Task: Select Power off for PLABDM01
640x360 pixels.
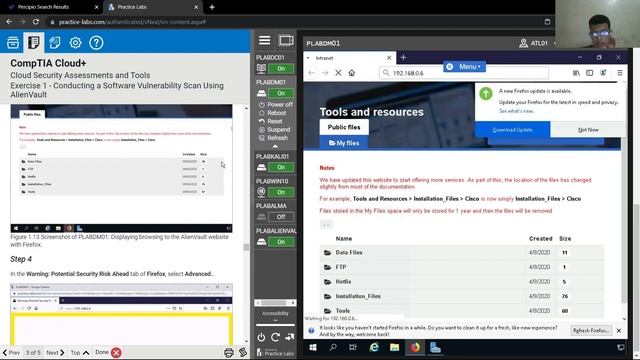Action: pos(276,104)
